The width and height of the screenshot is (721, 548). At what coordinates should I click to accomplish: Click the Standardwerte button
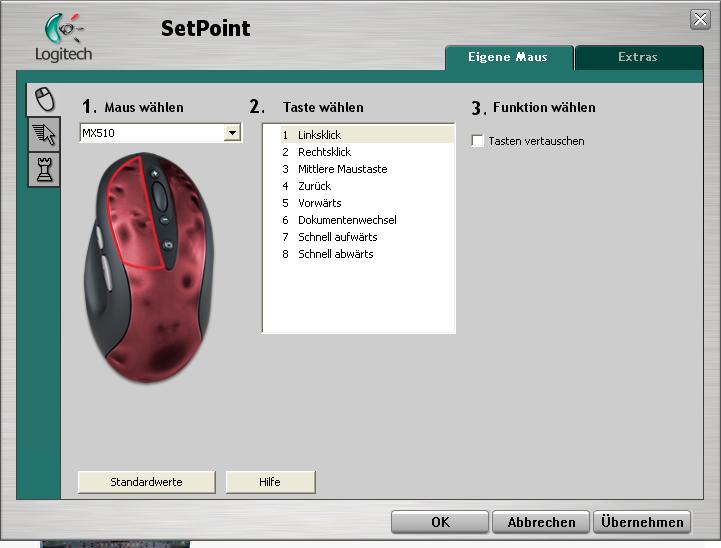click(147, 482)
